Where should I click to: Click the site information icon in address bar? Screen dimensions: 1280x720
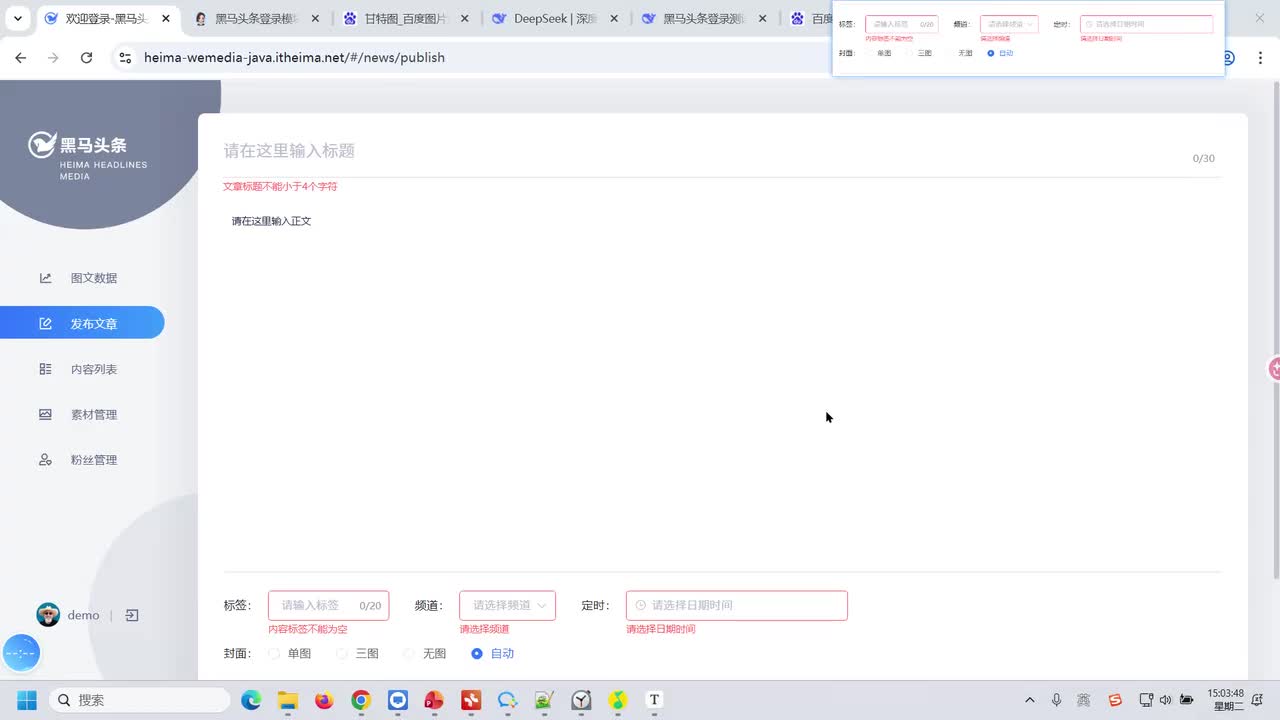[x=125, y=58]
